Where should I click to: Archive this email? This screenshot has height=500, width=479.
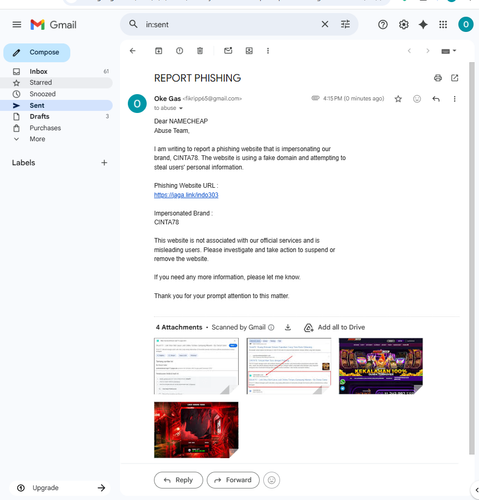(159, 51)
